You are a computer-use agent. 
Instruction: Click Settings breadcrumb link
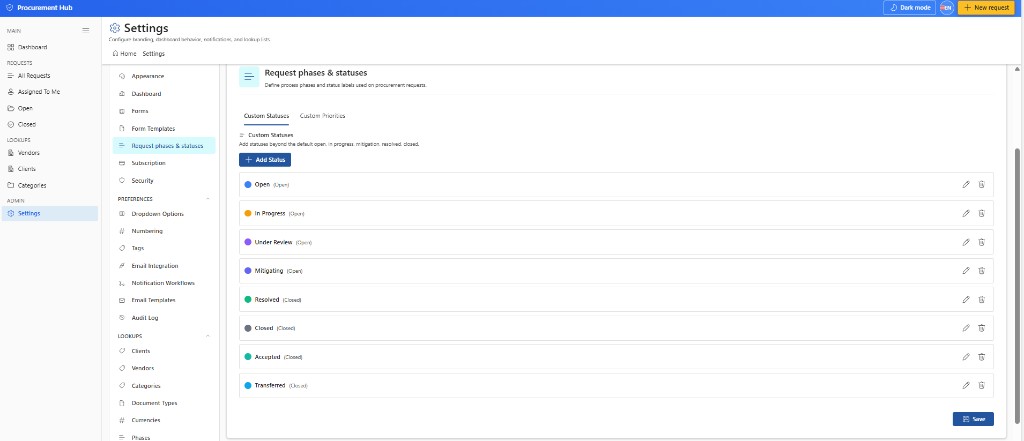pos(153,54)
